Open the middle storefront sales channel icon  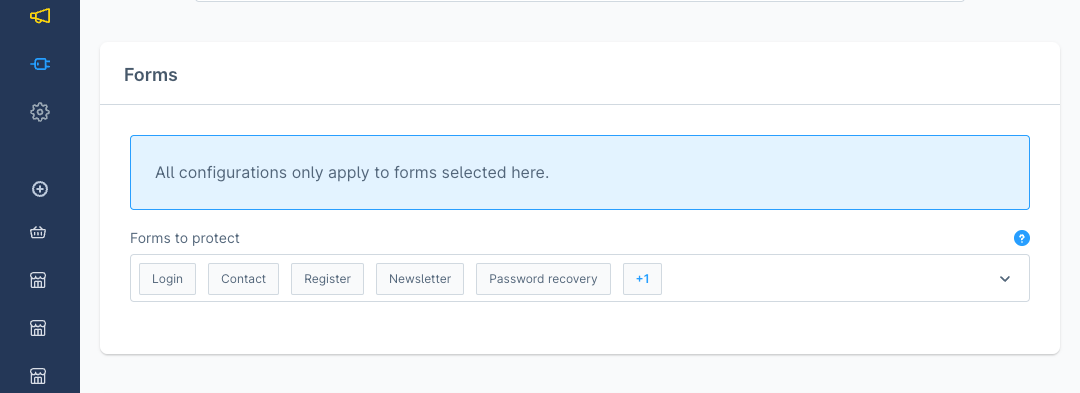[x=39, y=328]
